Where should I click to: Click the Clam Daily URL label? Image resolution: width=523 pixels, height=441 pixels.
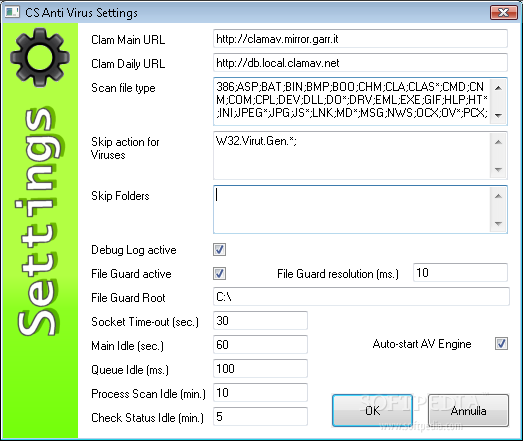[x=128, y=64]
